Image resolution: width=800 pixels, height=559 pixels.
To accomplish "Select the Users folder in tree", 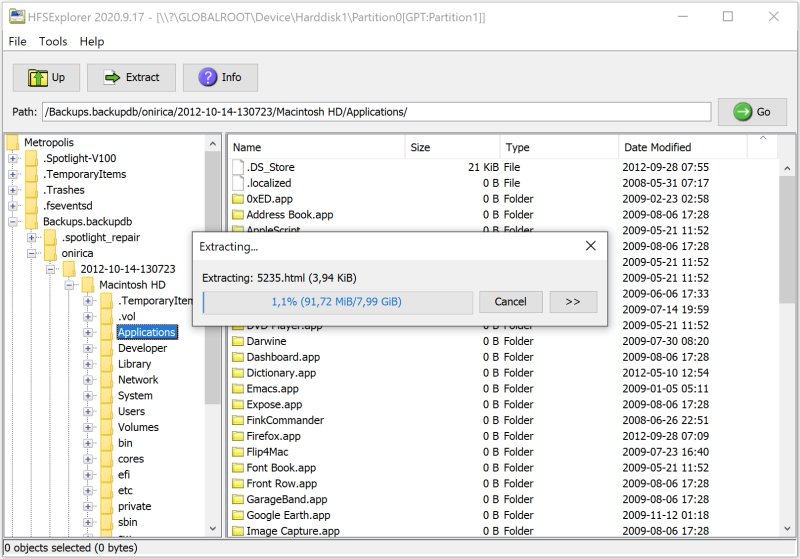I will tap(131, 412).
